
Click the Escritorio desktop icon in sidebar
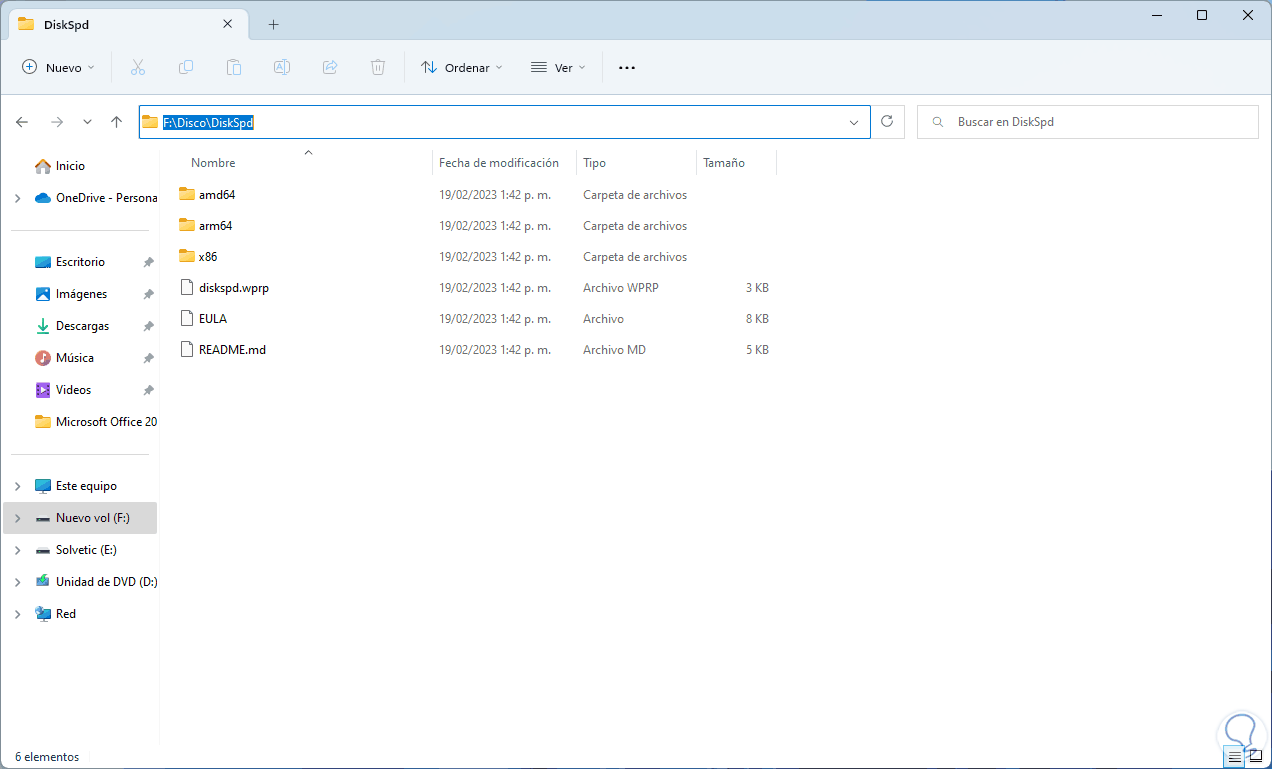coord(43,262)
